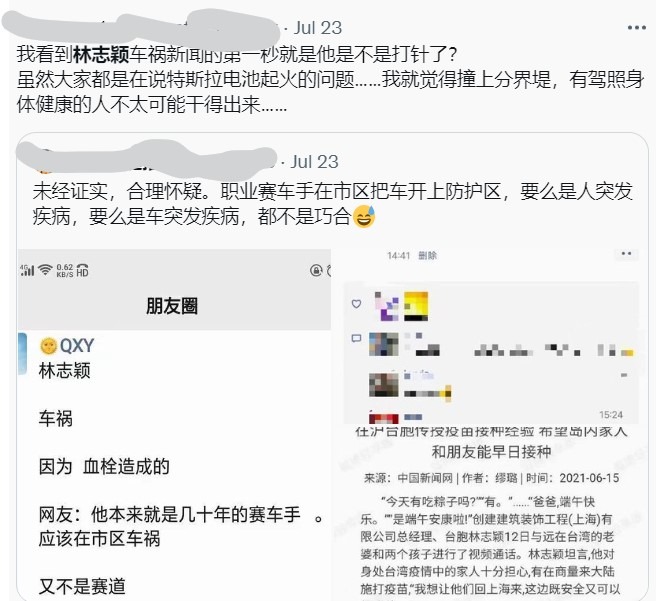The width and height of the screenshot is (656, 601).
Task: Open the QXY username in Moments post
Action: [77, 345]
